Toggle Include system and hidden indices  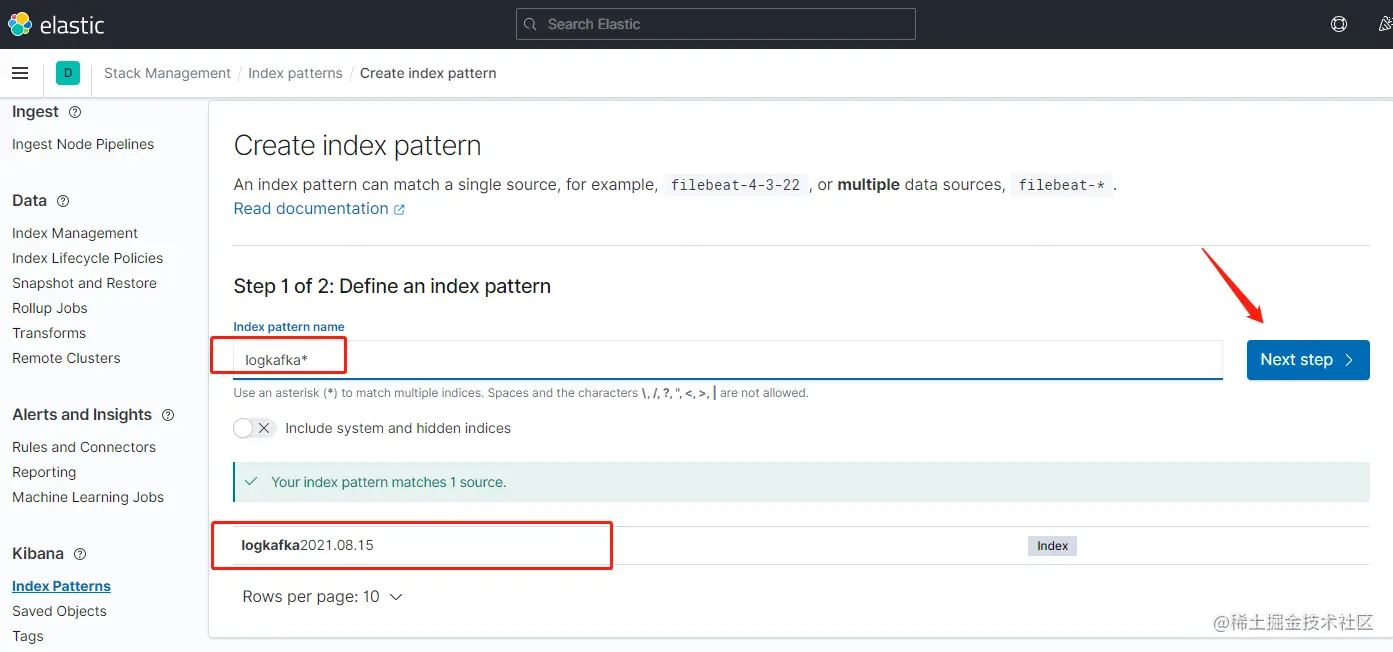click(254, 428)
